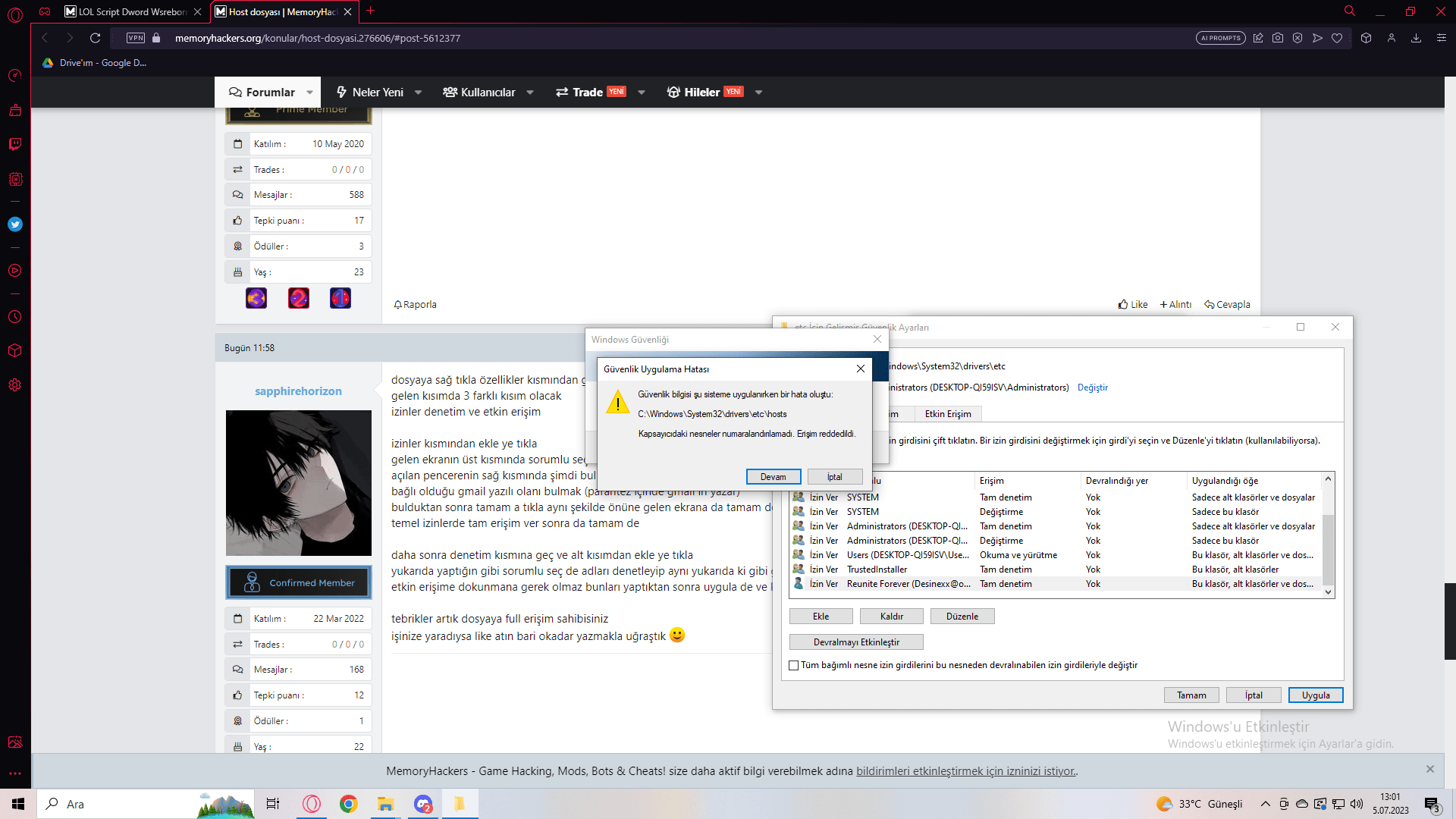Open the downloads icon in the toolbar
This screenshot has height=819, width=1456.
click(x=1416, y=38)
